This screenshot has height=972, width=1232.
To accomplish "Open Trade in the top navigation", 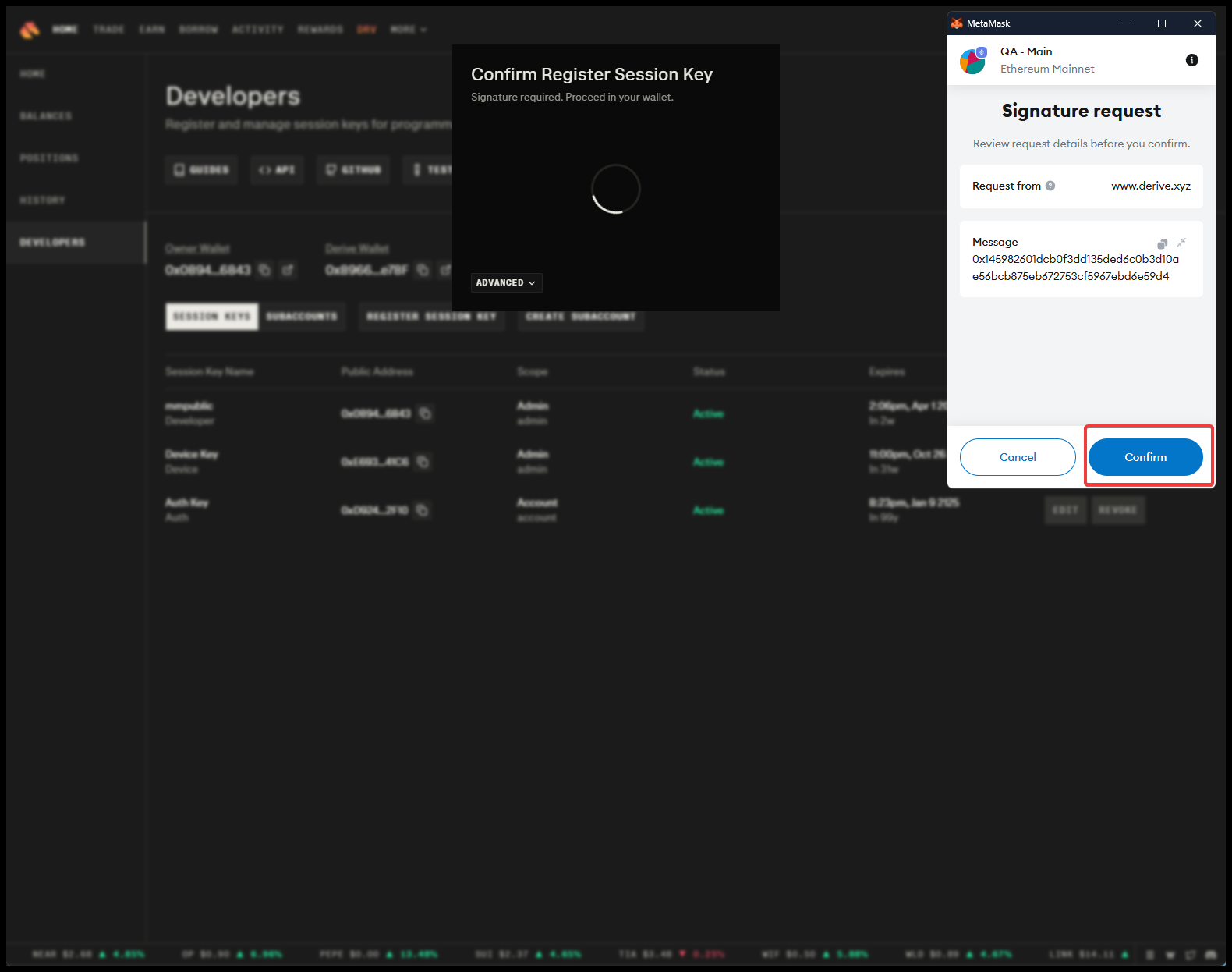I will [x=108, y=30].
